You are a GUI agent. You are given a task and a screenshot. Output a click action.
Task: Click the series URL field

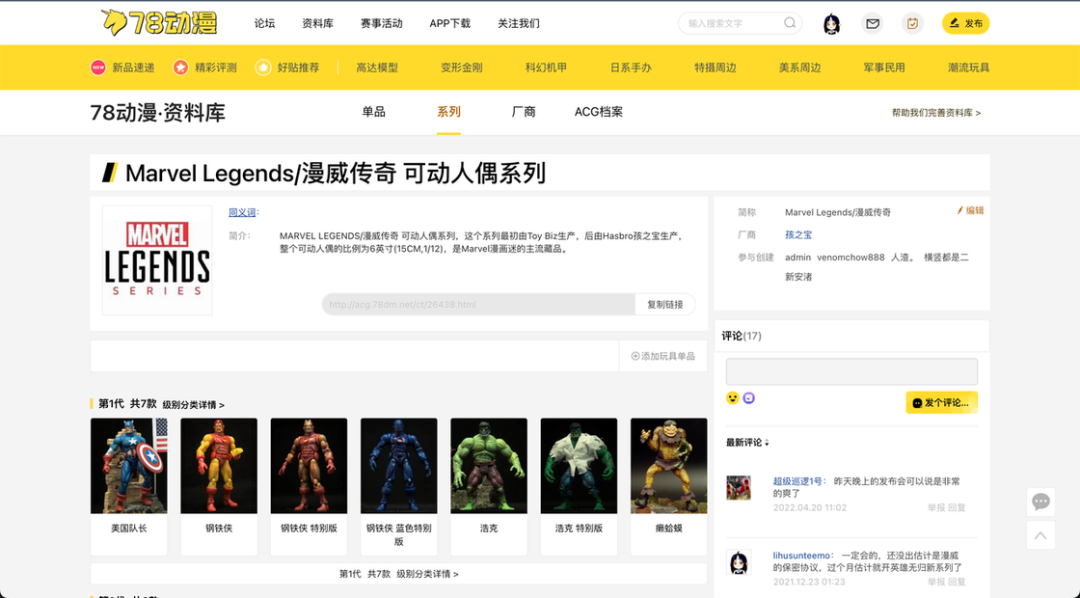(479, 305)
